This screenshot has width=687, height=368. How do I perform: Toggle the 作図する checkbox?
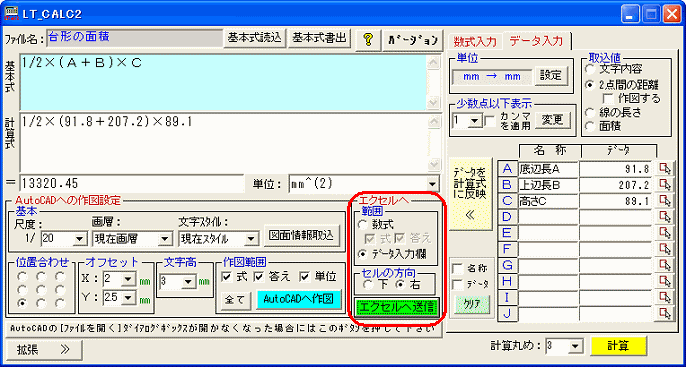coord(608,99)
